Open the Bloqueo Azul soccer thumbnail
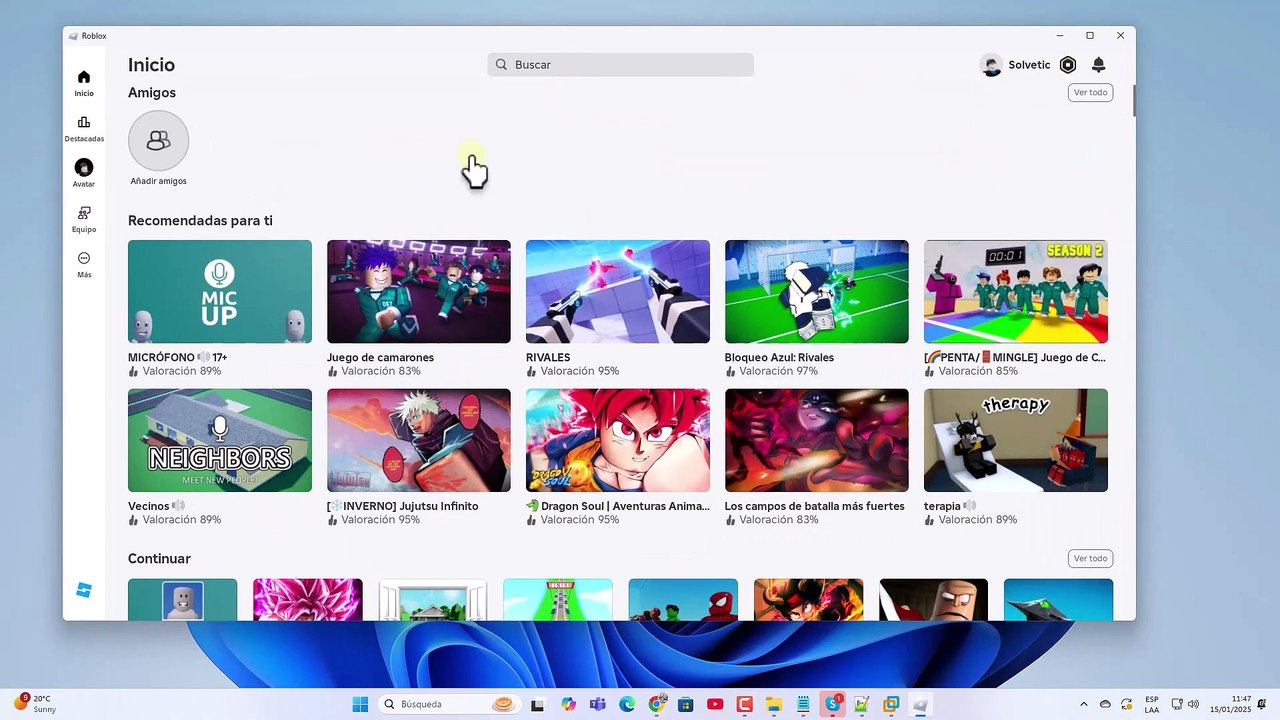Image resolution: width=1280 pixels, height=720 pixels. (x=817, y=291)
